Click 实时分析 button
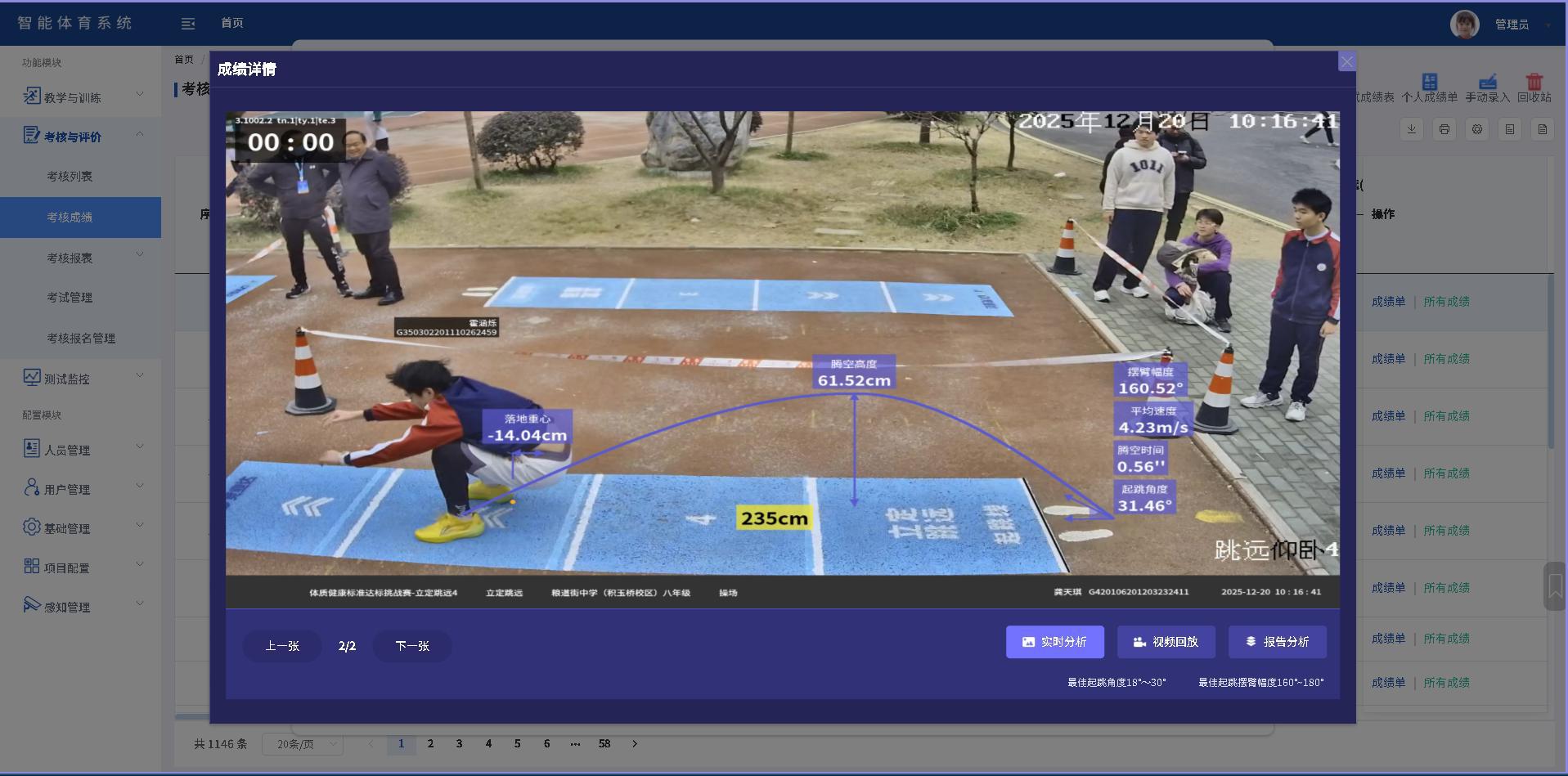 coord(1054,642)
